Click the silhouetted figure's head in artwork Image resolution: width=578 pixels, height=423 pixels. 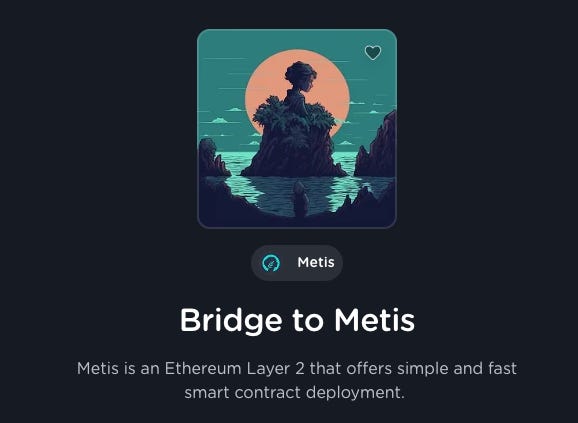coord(299,76)
